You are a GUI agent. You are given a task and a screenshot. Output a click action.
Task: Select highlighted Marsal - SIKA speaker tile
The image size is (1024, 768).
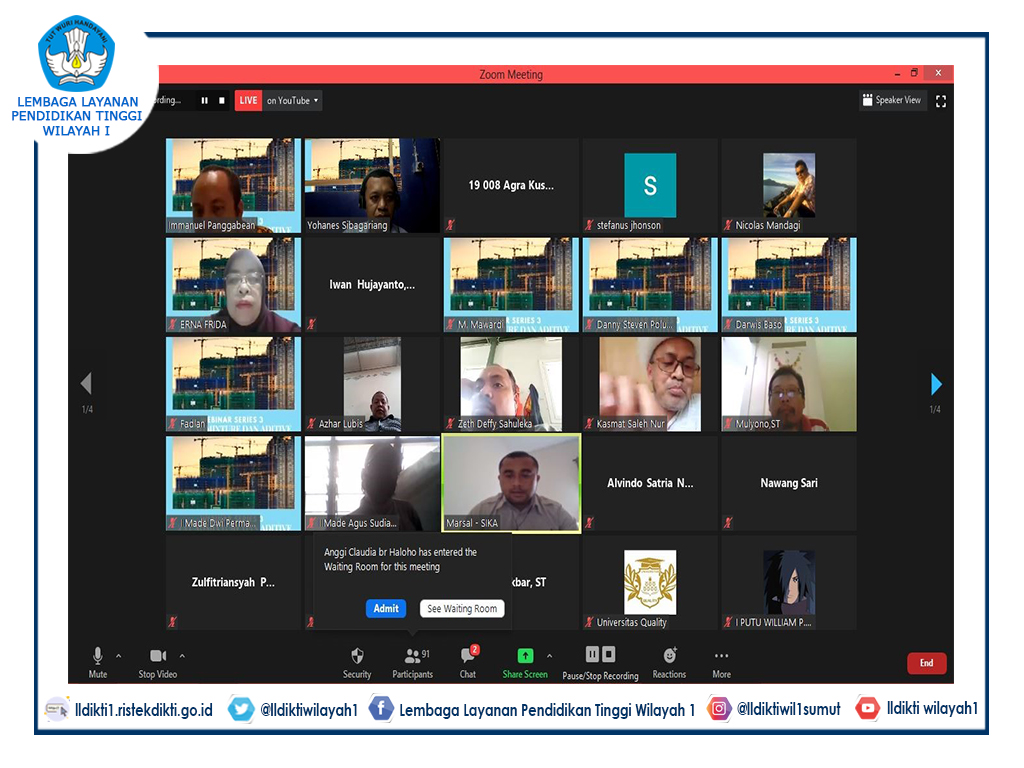511,483
